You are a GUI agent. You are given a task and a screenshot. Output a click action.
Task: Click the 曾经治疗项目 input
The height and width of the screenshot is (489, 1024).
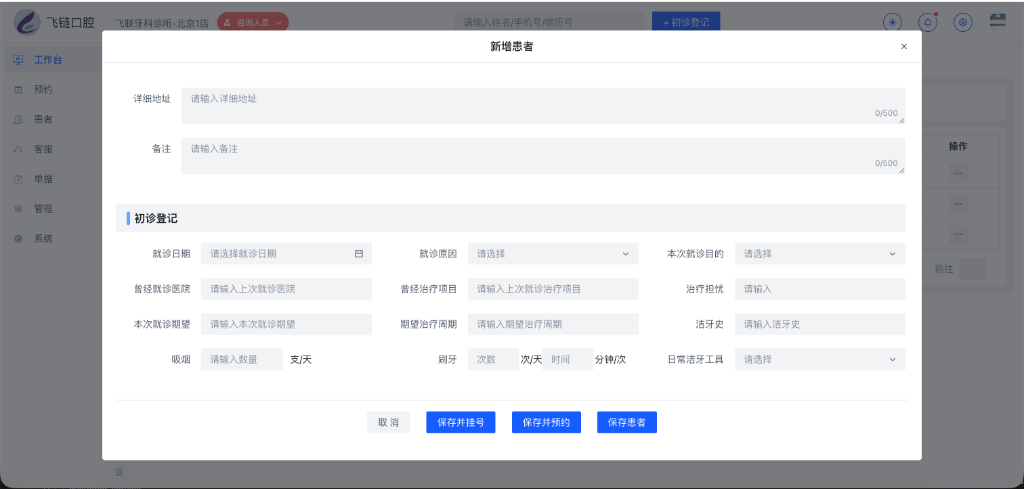(x=553, y=289)
